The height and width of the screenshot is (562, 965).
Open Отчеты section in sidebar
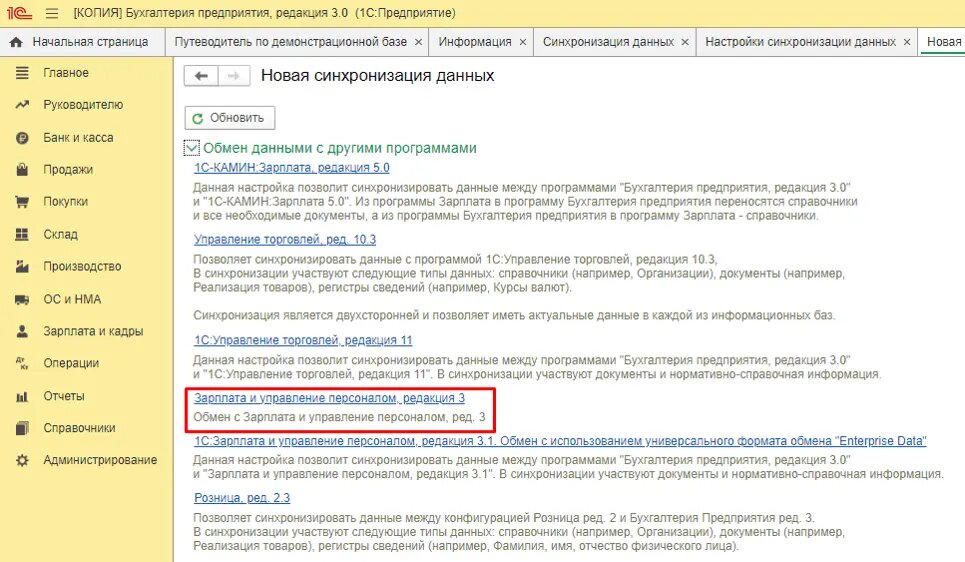[63, 396]
